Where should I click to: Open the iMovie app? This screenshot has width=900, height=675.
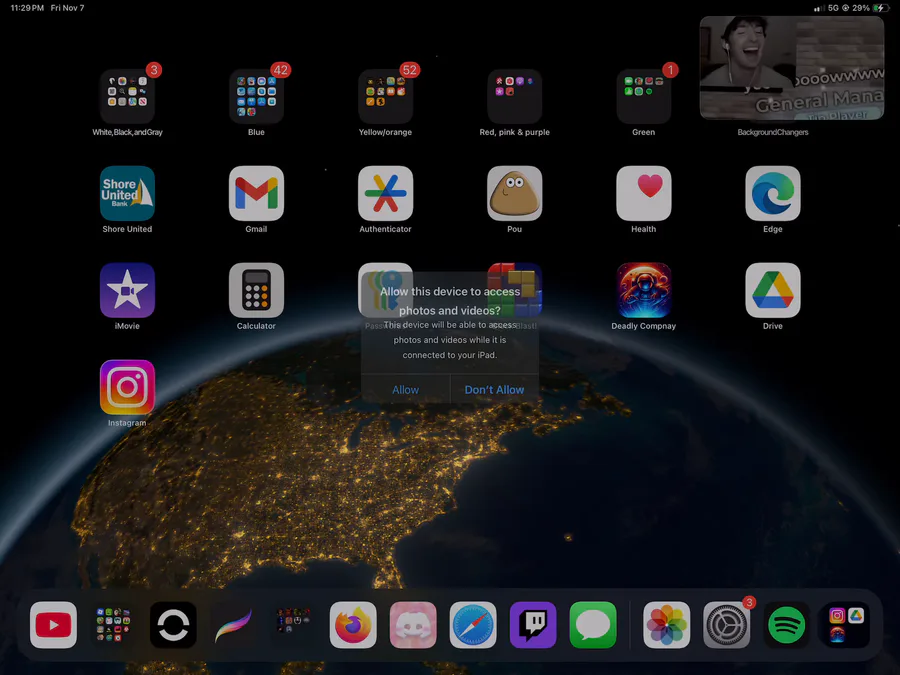click(127, 290)
